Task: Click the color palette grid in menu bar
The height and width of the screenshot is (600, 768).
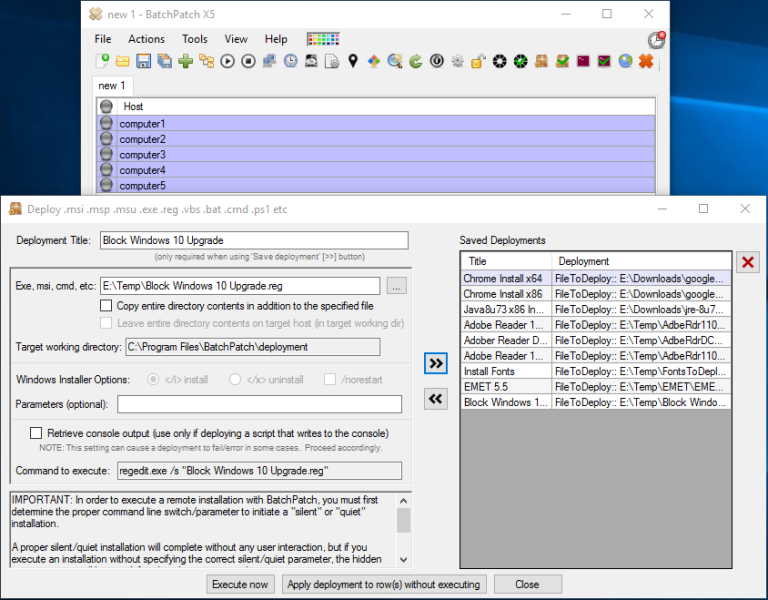Action: point(323,39)
